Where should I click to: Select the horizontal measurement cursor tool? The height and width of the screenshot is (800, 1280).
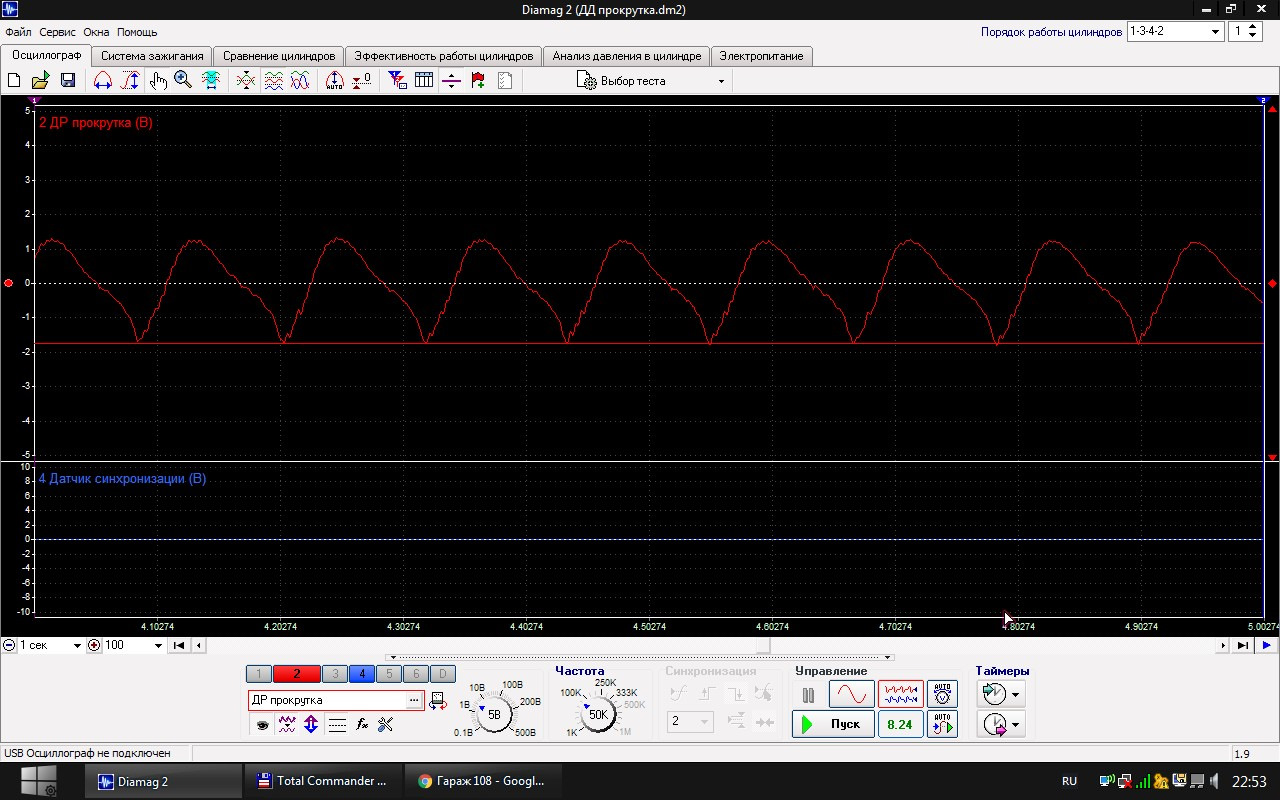[x=102, y=81]
